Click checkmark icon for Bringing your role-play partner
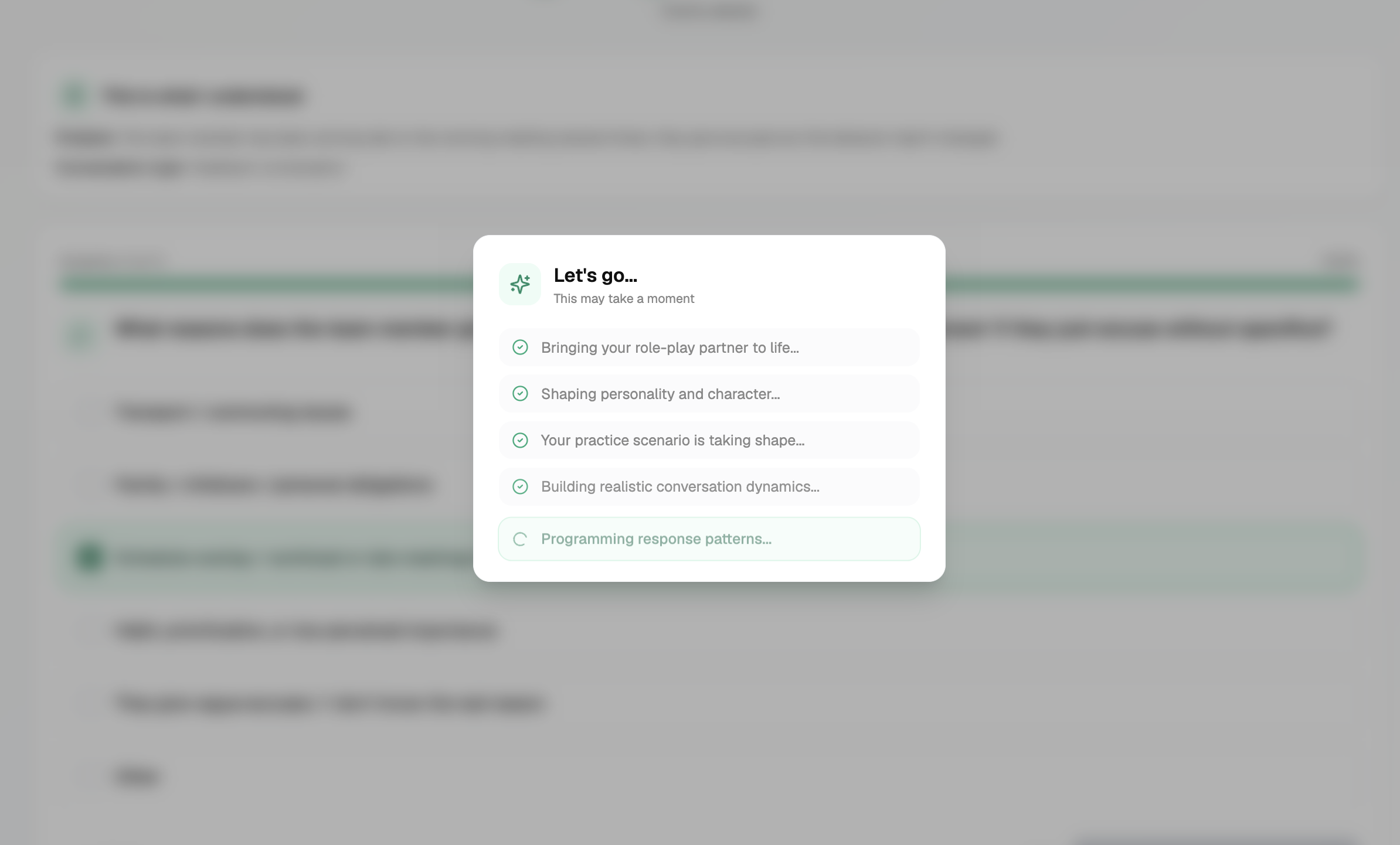 [x=520, y=347]
